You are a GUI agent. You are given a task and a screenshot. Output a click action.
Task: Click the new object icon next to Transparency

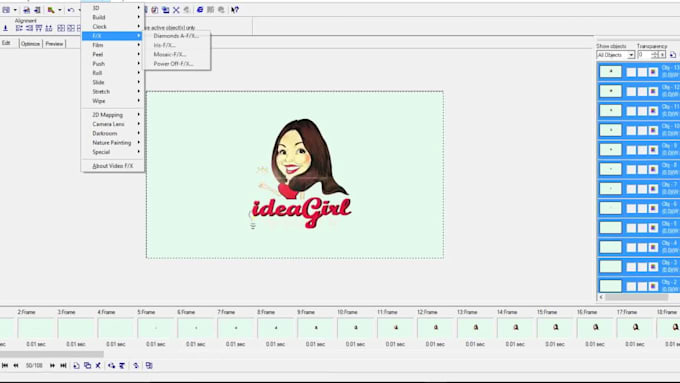[673, 55]
